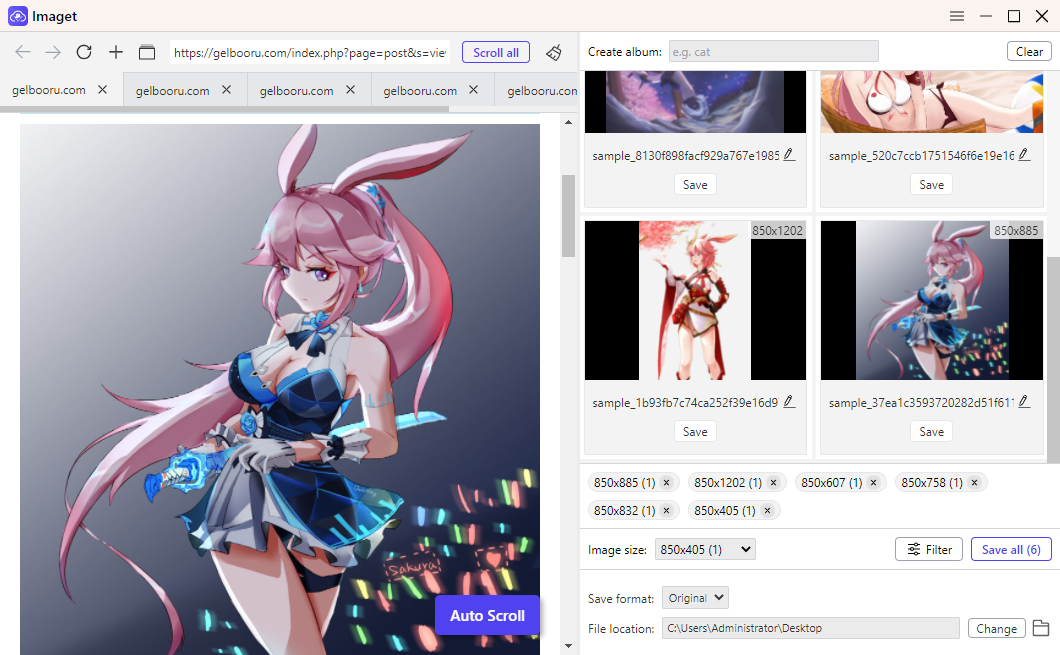Click the Scroll all button
This screenshot has width=1060, height=655.
pyautogui.click(x=496, y=53)
